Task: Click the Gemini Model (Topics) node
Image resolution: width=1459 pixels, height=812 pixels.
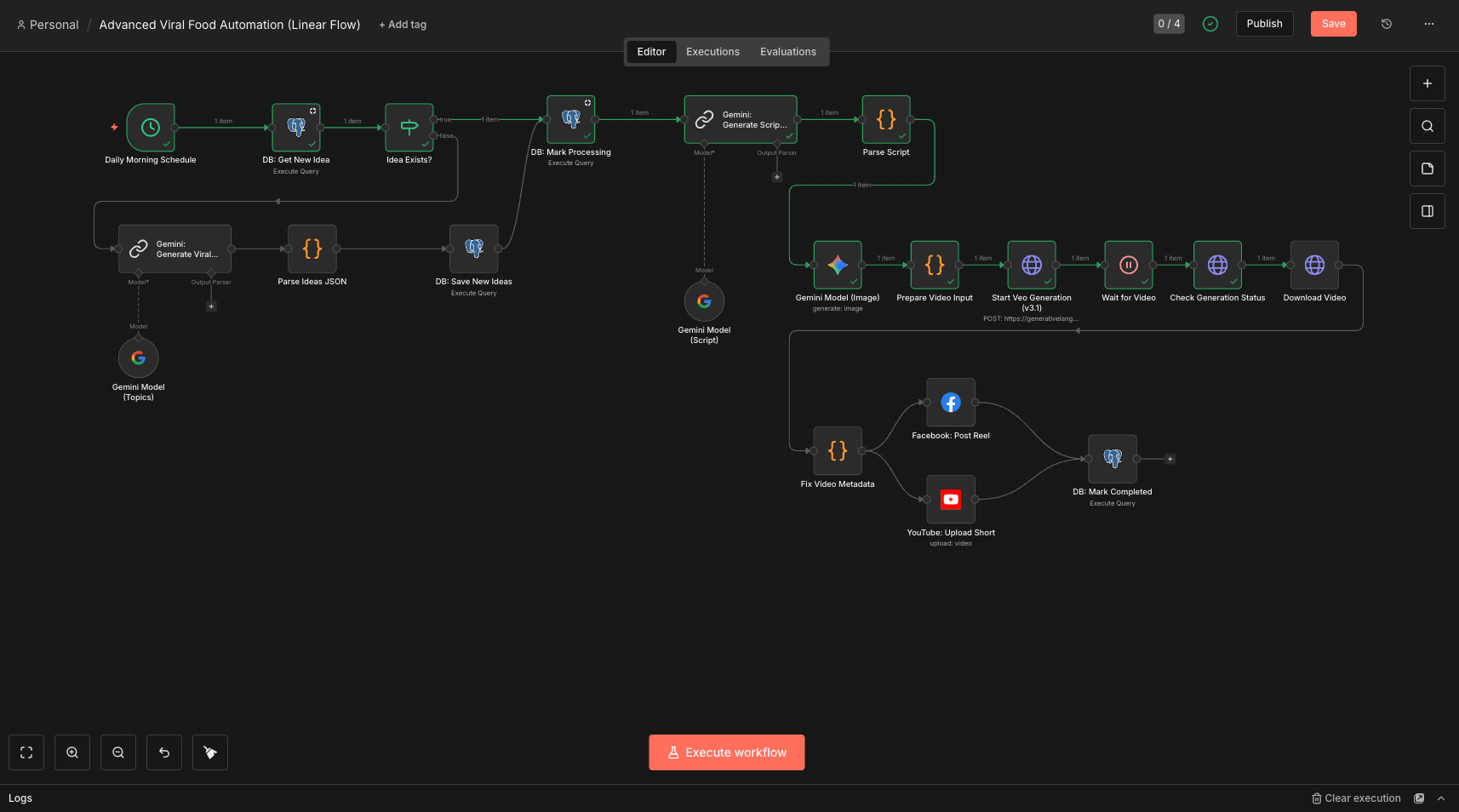Action: [x=138, y=357]
